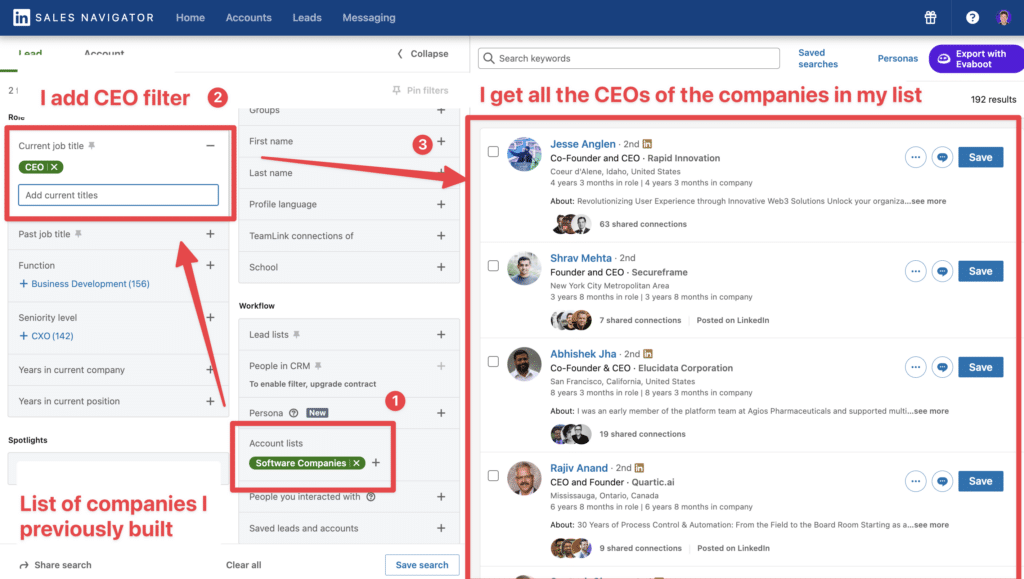Expand the Persona filter
The width and height of the screenshot is (1024, 579).
pos(441,413)
